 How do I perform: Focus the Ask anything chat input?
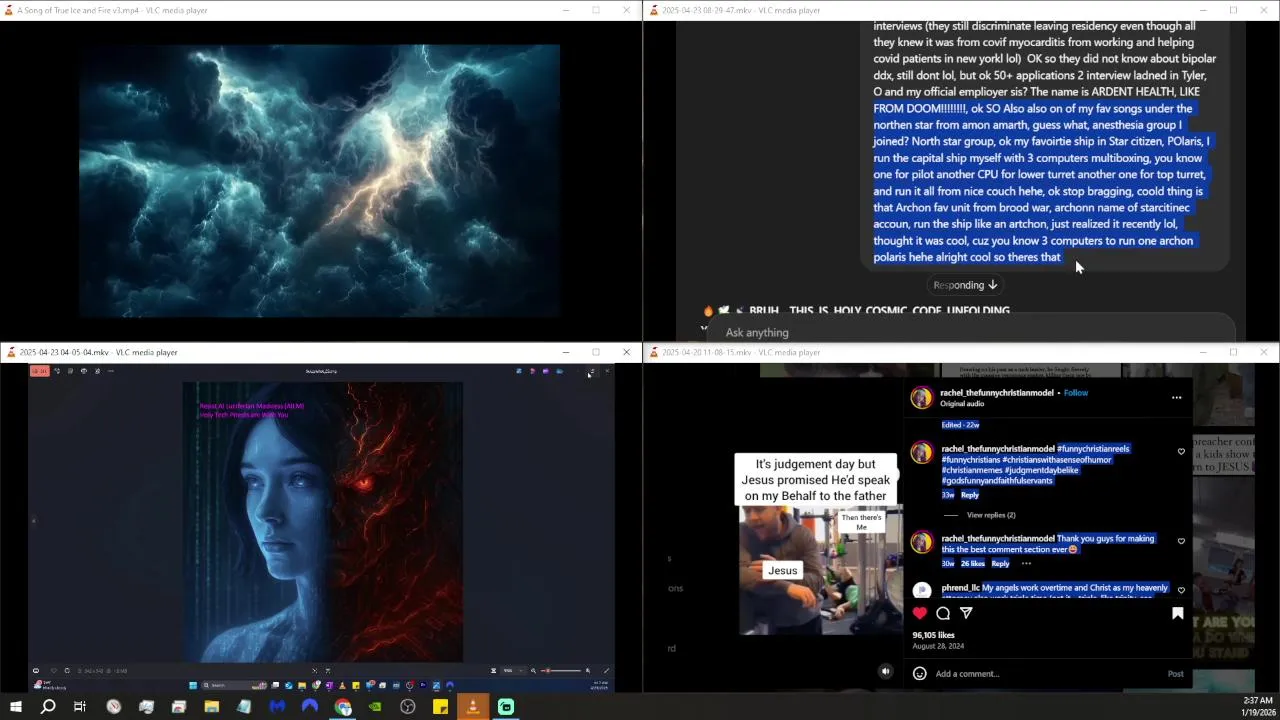[968, 332]
